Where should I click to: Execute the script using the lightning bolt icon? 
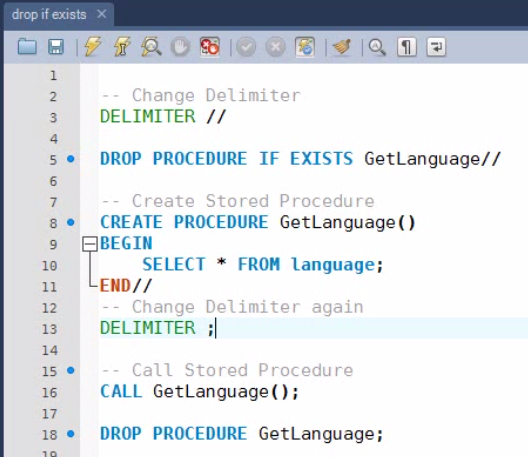[92, 46]
